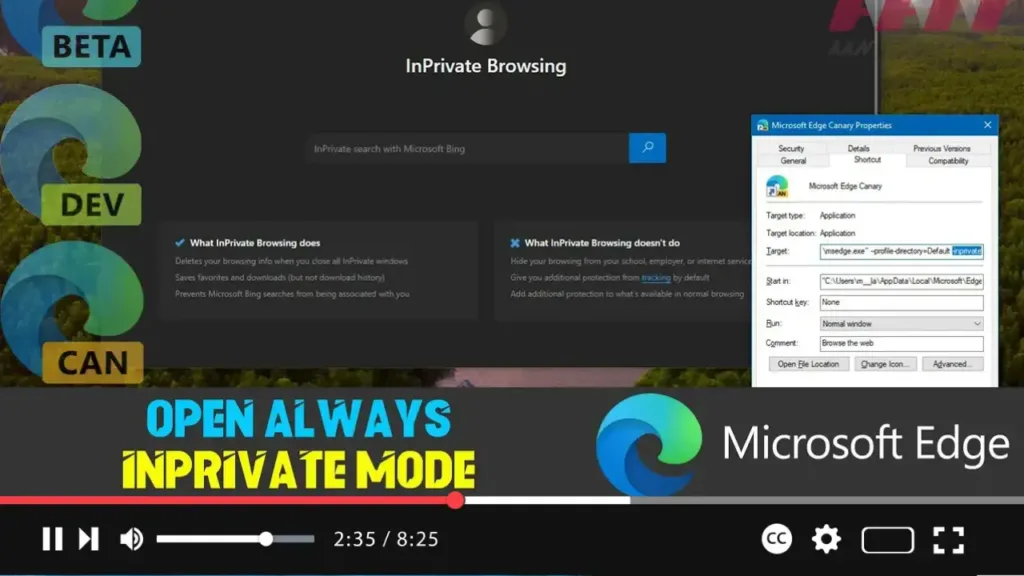Skip to the next video
Image resolution: width=1024 pixels, height=576 pixels.
(89, 539)
